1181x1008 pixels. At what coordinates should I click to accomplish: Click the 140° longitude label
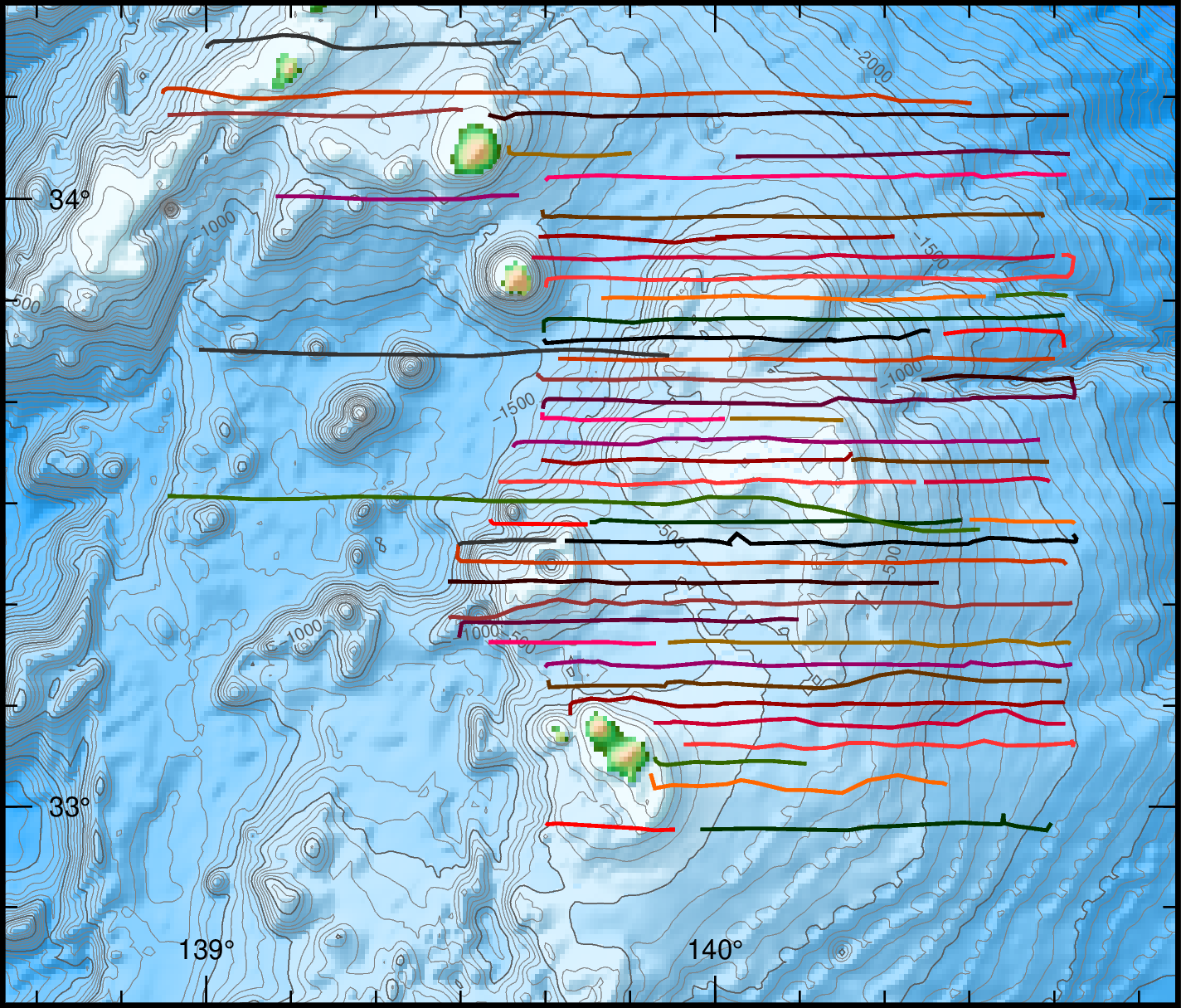click(x=715, y=950)
